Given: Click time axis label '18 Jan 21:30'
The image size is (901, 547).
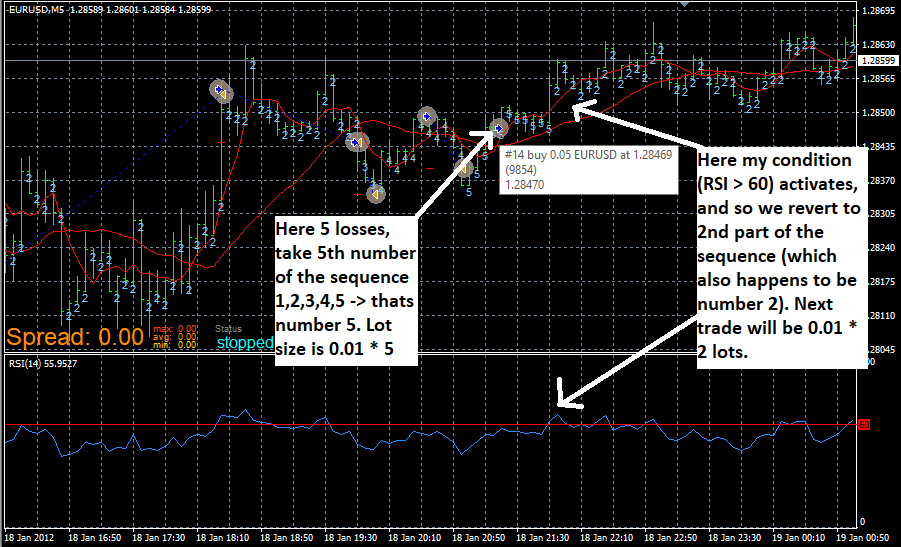Looking at the screenshot, I should [x=543, y=538].
